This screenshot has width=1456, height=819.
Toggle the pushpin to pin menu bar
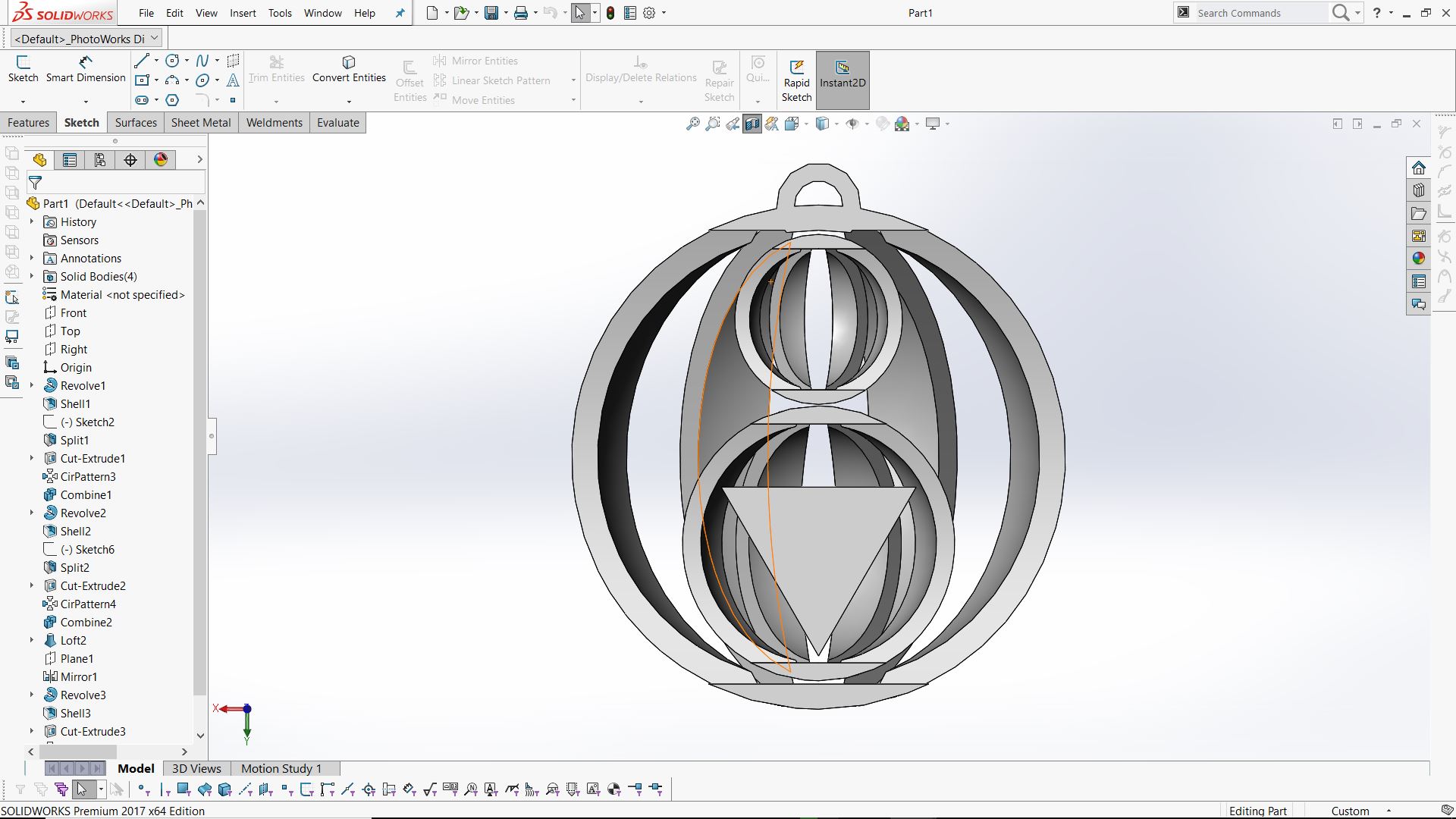400,13
